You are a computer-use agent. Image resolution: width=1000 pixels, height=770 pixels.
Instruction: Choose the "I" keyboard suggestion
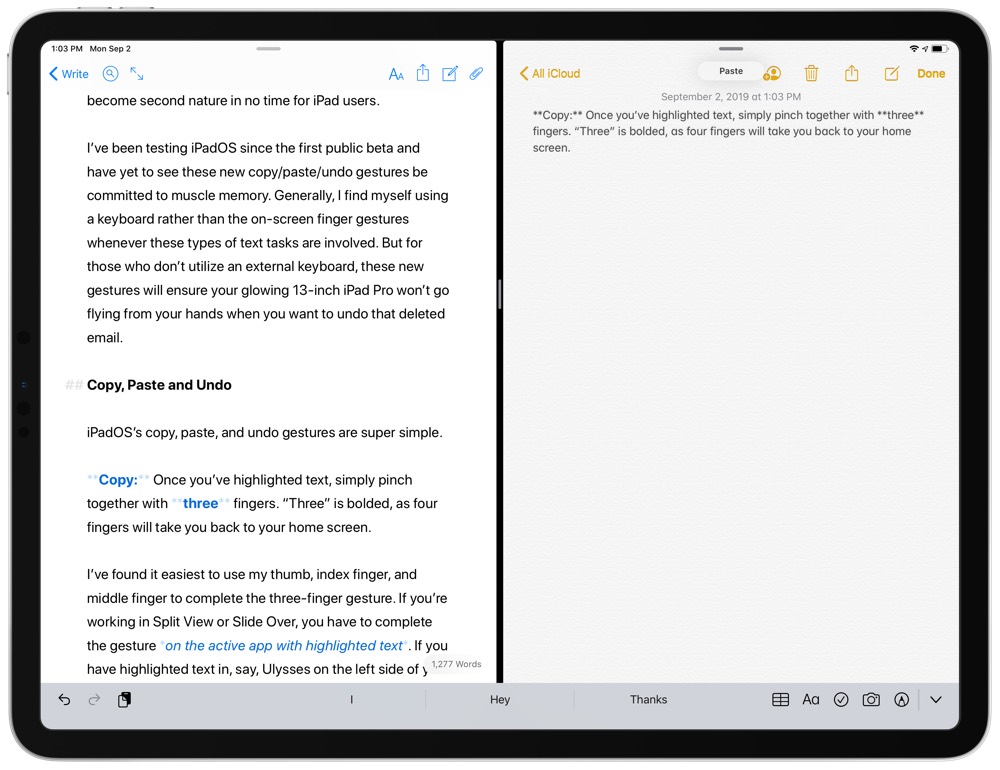[351, 700]
